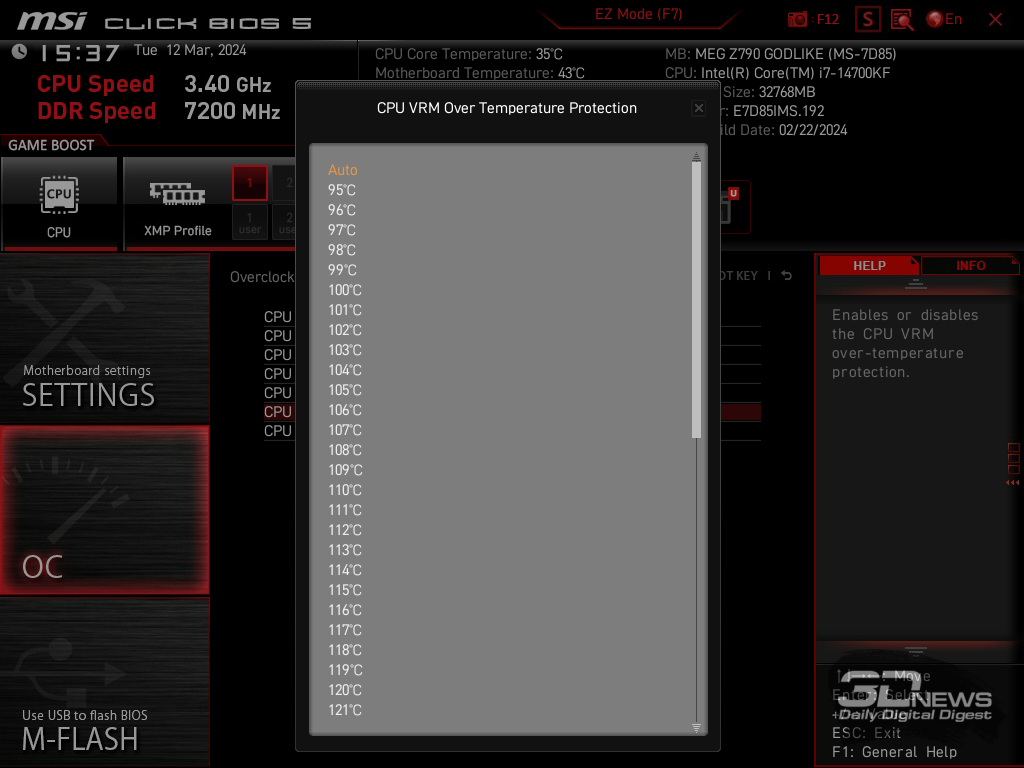
Task: Open the SETTINGS motherboard settings section
Action: click(104, 338)
